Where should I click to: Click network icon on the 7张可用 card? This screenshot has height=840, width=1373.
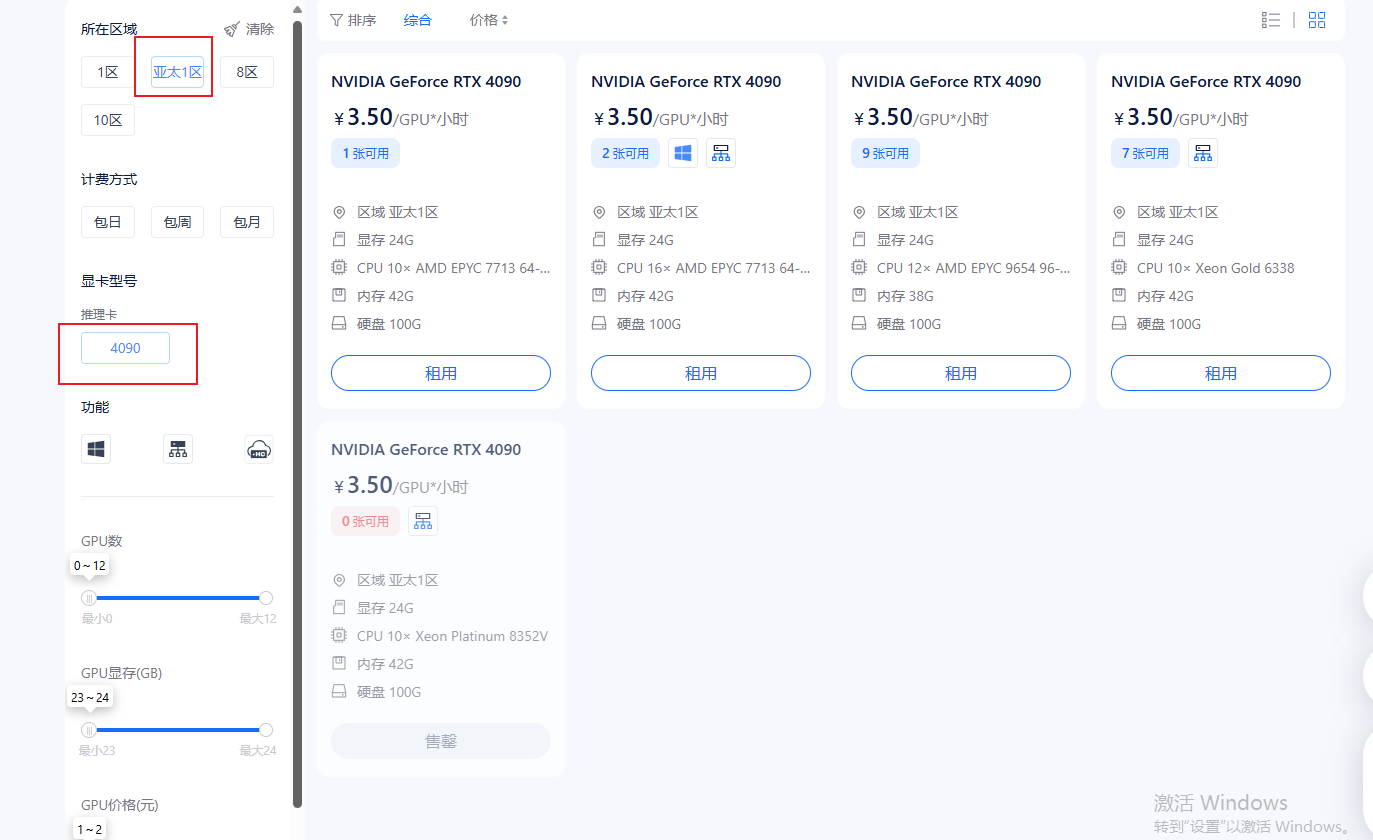coord(1203,153)
